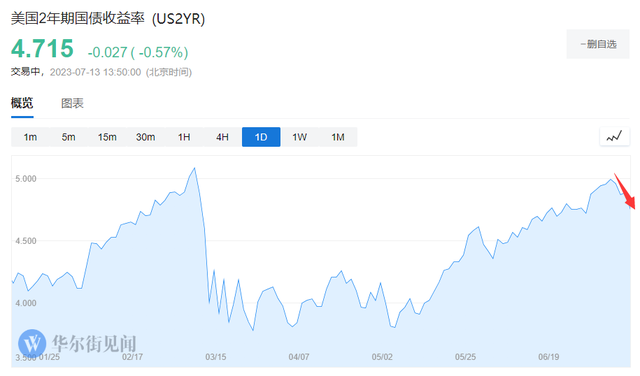Click the 03/15 date axis label

216,357
